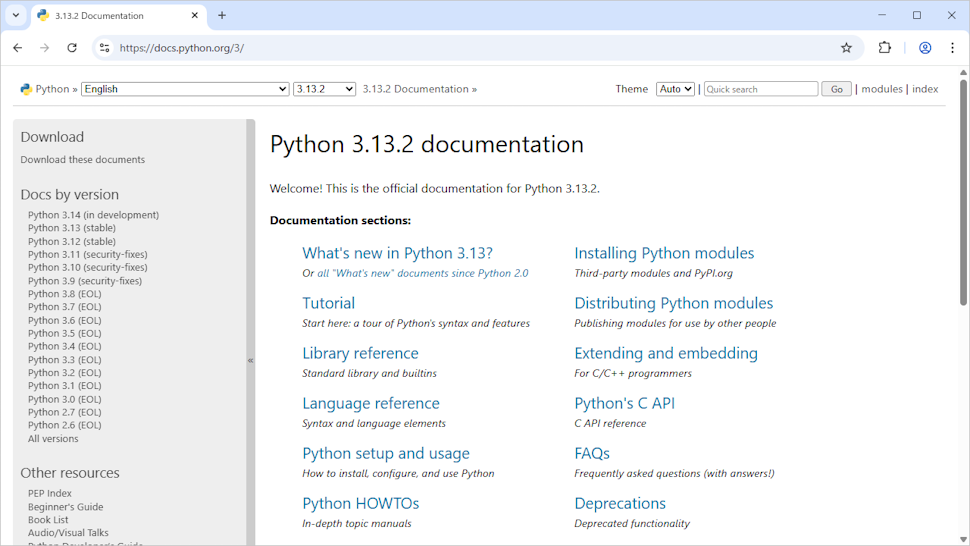Open Python 3.14 (in development) docs
The height and width of the screenshot is (546, 970).
click(93, 215)
